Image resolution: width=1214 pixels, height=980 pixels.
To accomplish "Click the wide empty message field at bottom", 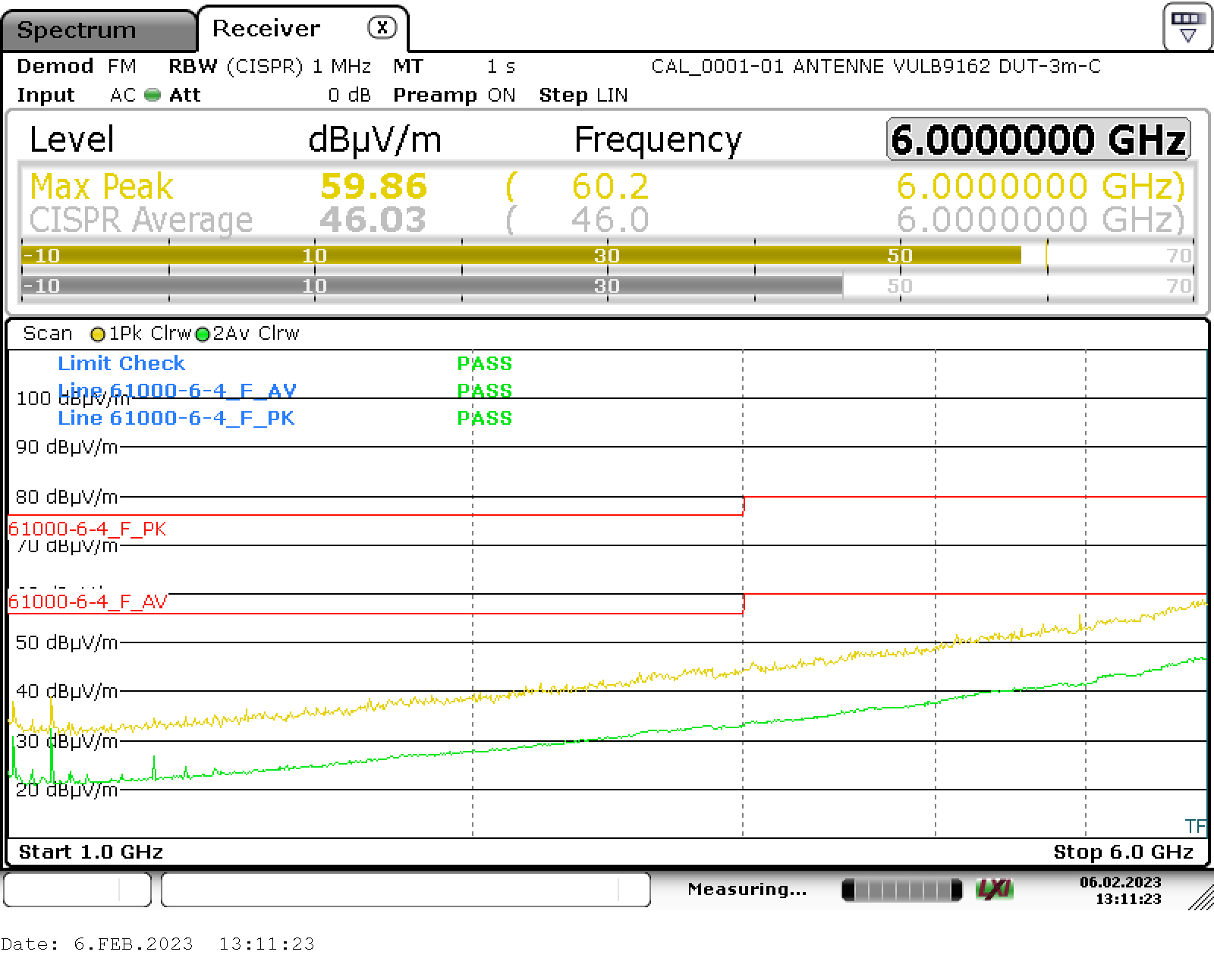I will pyautogui.click(x=405, y=889).
